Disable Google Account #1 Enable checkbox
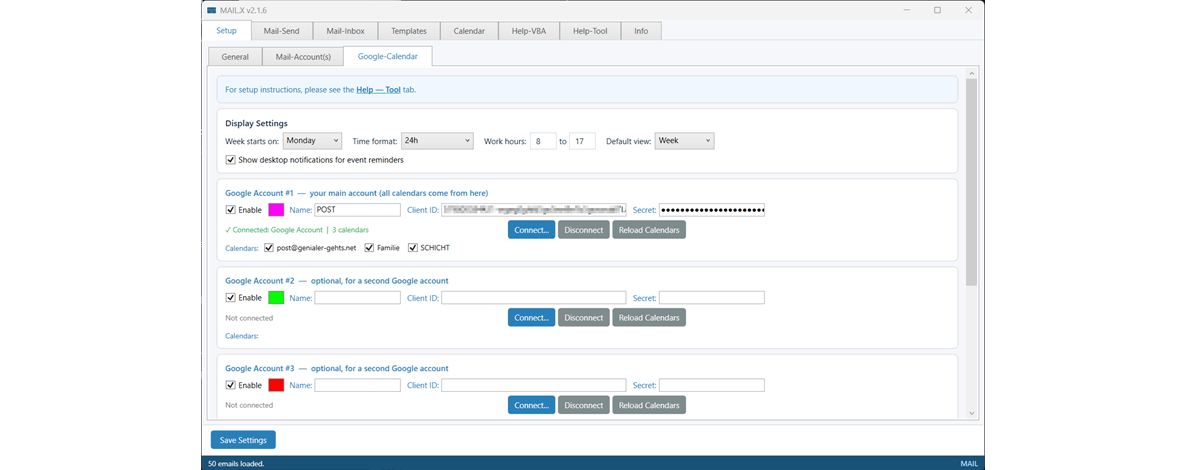Viewport: 1200px width, 470px height. click(x=231, y=210)
